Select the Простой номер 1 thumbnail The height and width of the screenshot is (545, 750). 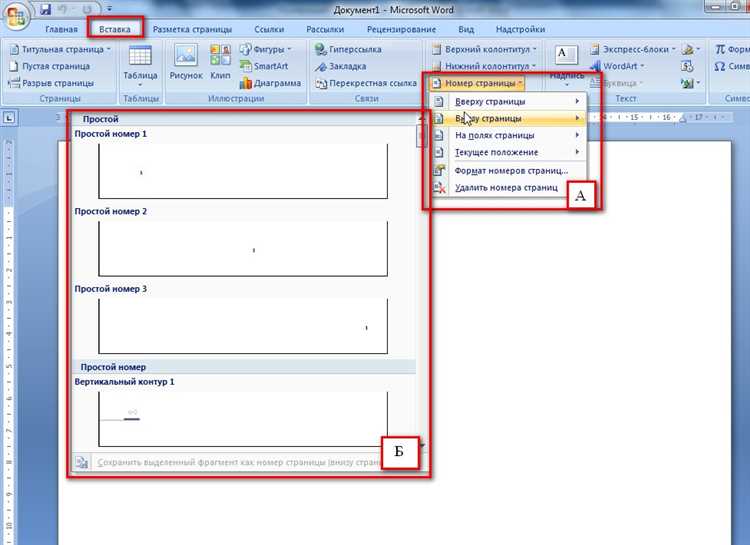(243, 171)
